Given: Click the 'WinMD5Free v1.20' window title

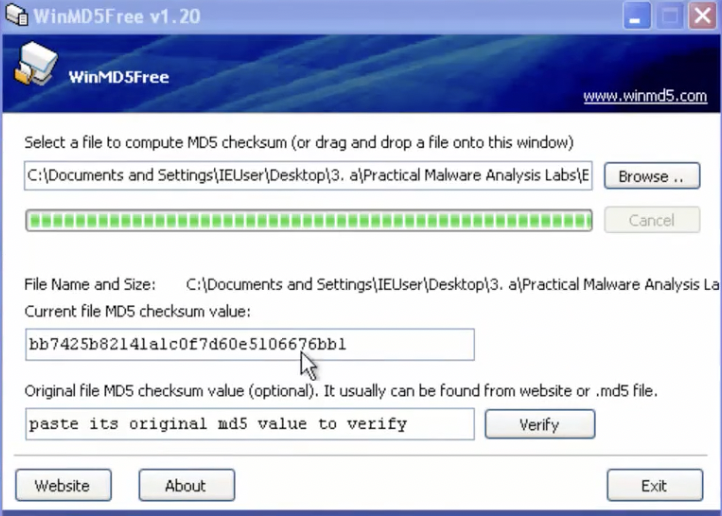Looking at the screenshot, I should coord(117,17).
